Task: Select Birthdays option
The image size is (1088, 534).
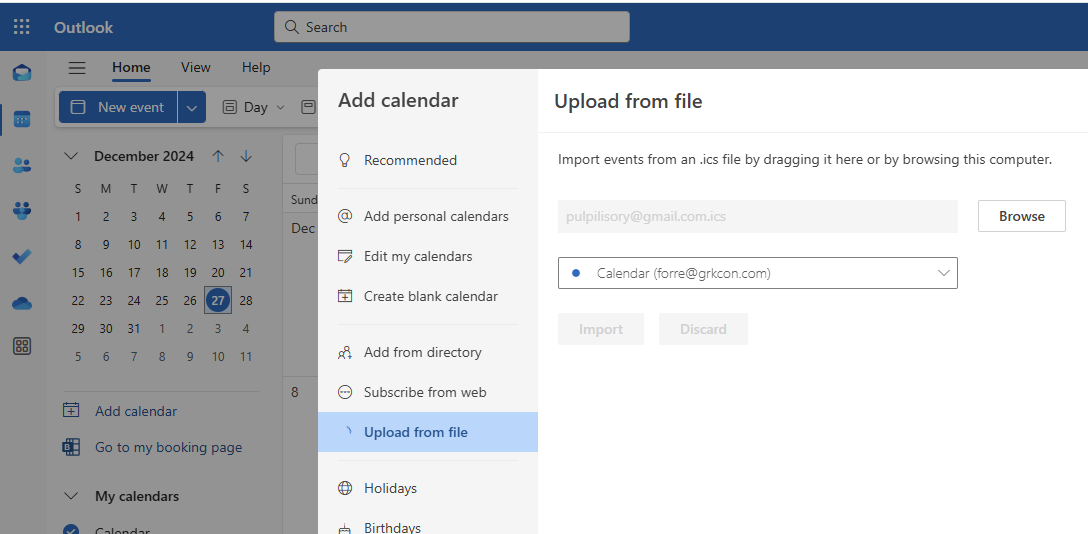Action: click(x=427, y=526)
